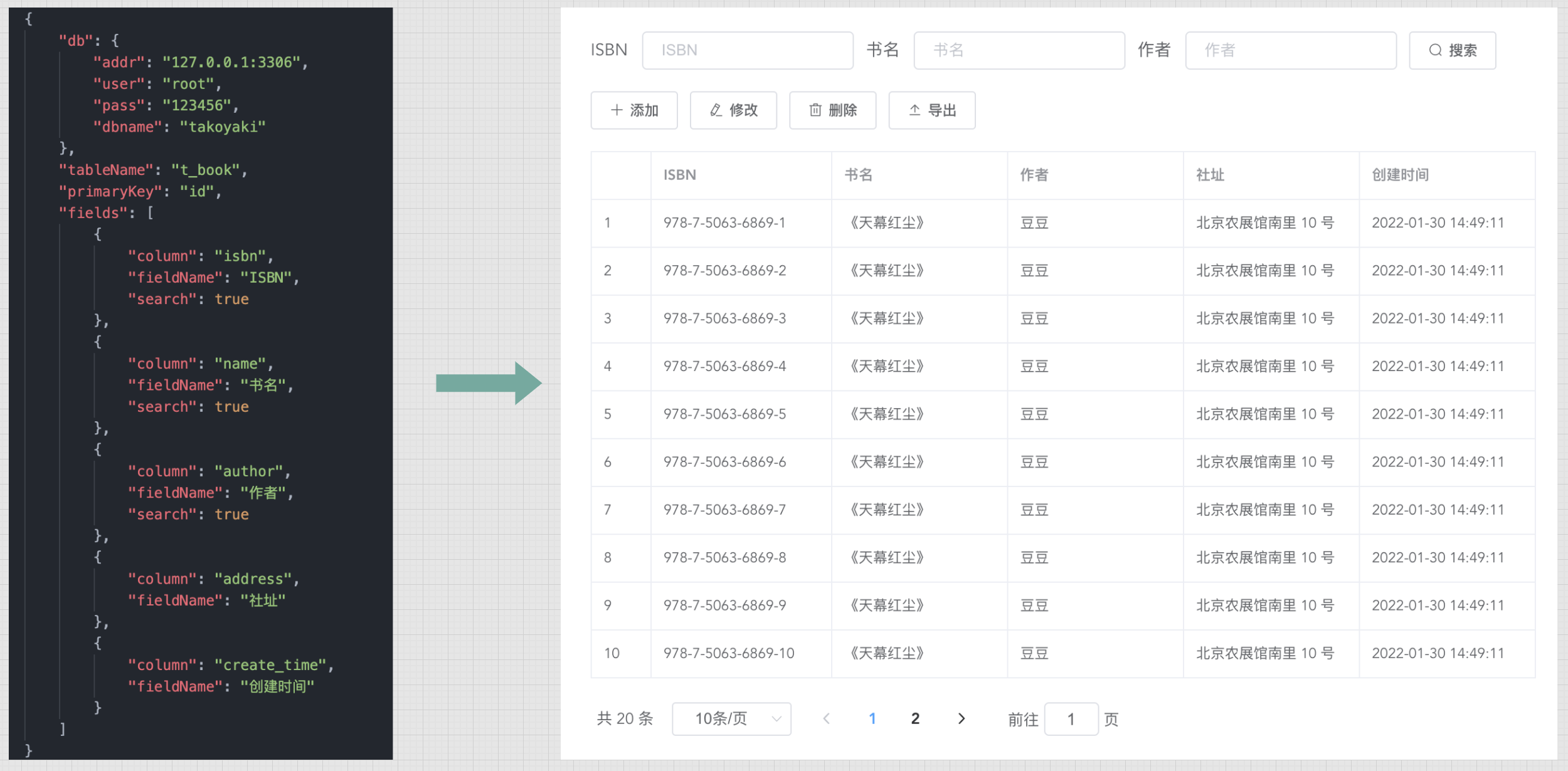
Task: Go to next page using right chevron
Action: [x=961, y=718]
